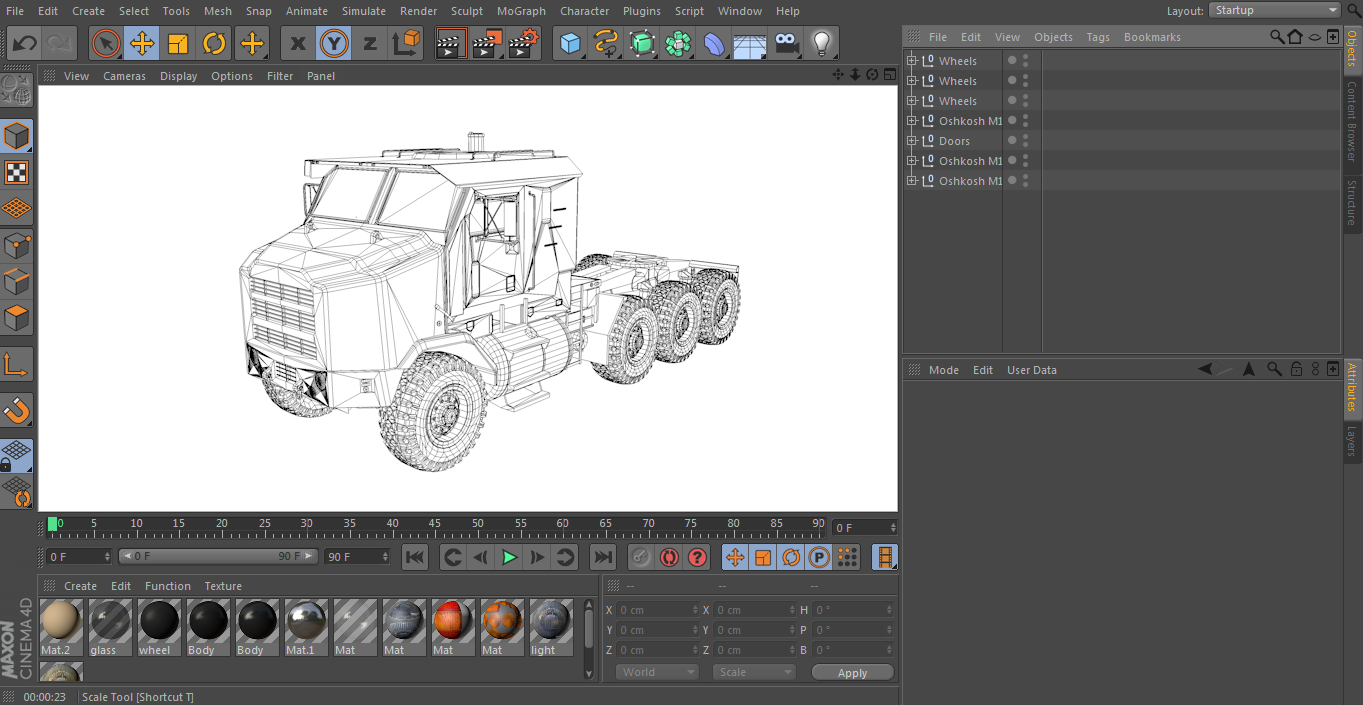This screenshot has height=705, width=1363.
Task: Open the MoGraph menu
Action: click(521, 11)
